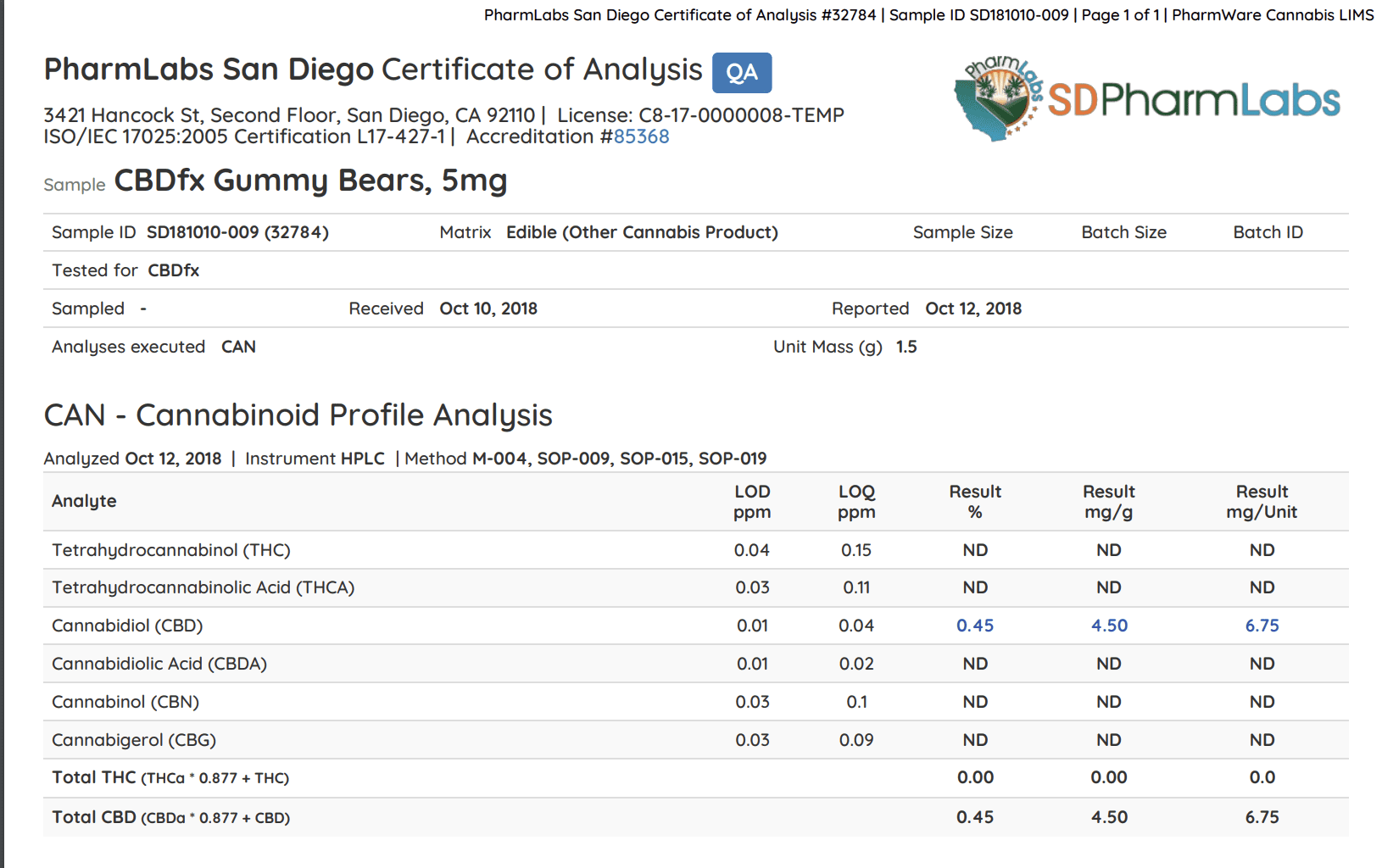Click the Unit Mass value 1.5
The width and height of the screenshot is (1382, 868).
point(906,347)
